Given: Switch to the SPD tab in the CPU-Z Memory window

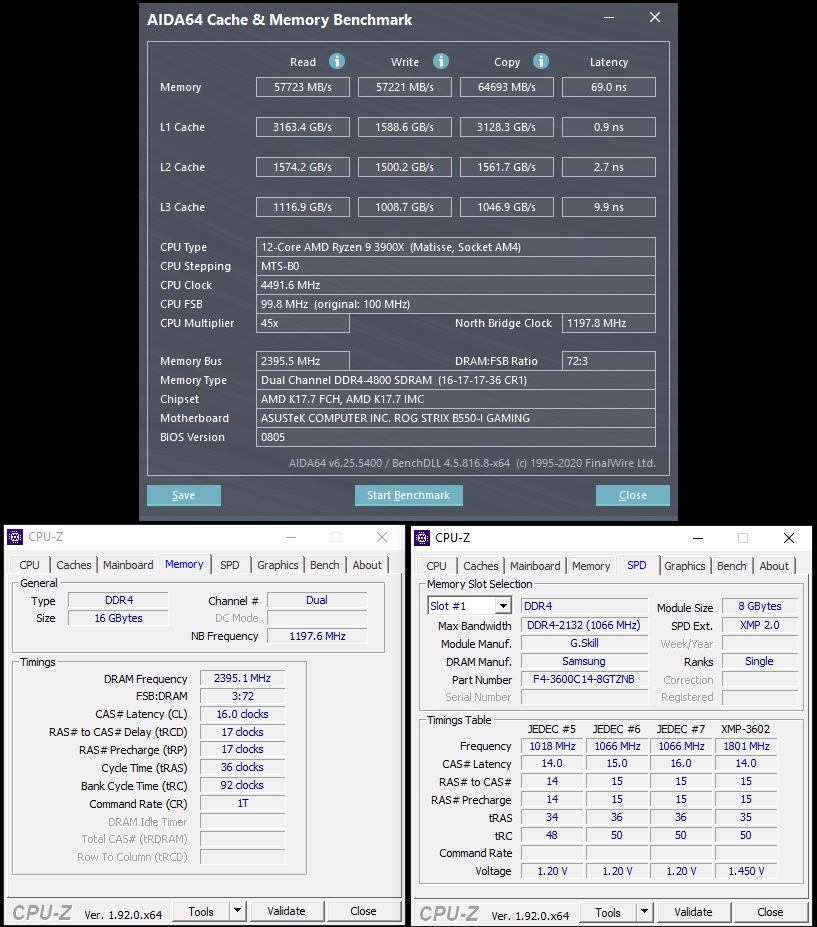Looking at the screenshot, I should [x=230, y=565].
